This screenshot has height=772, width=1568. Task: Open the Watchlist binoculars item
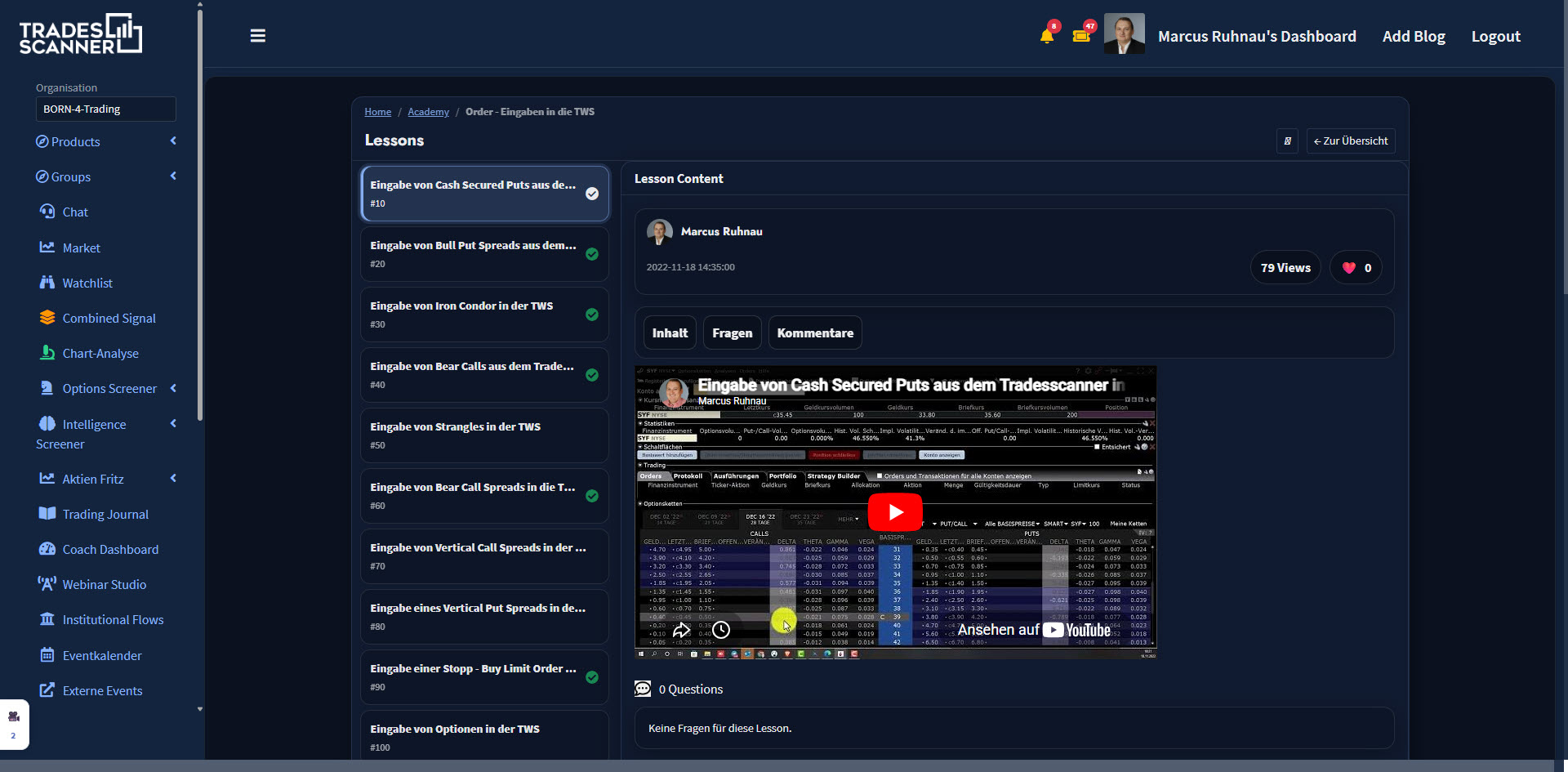click(87, 283)
